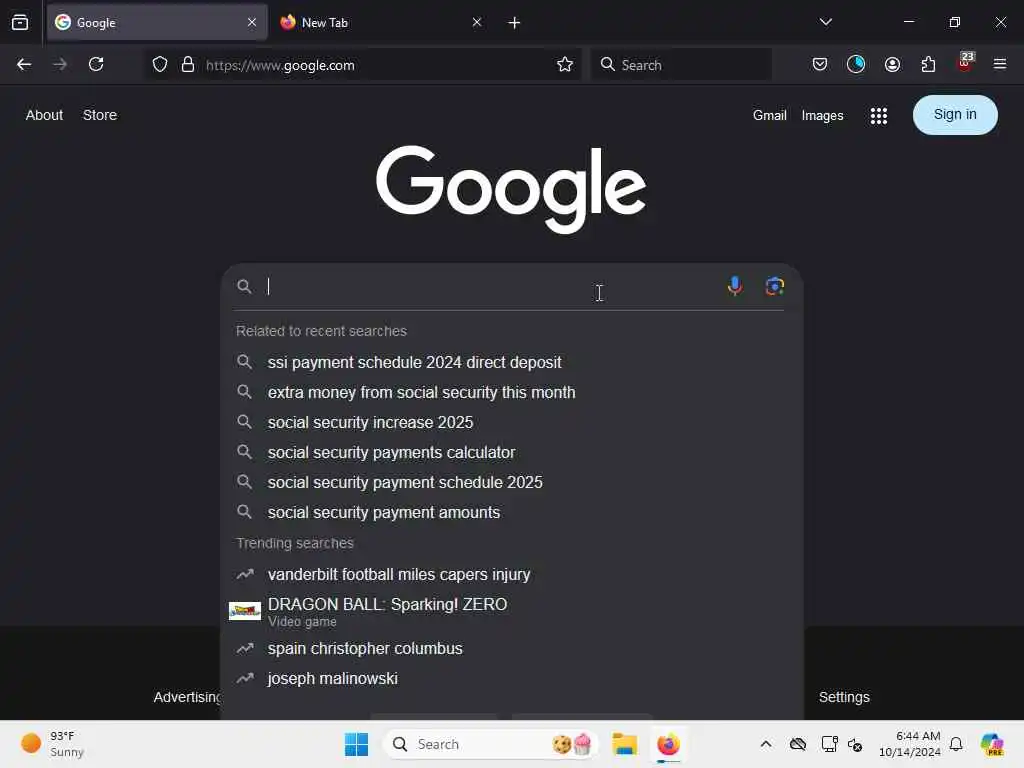Open Google apps grid icon
The image size is (1024, 768).
pyautogui.click(x=879, y=116)
